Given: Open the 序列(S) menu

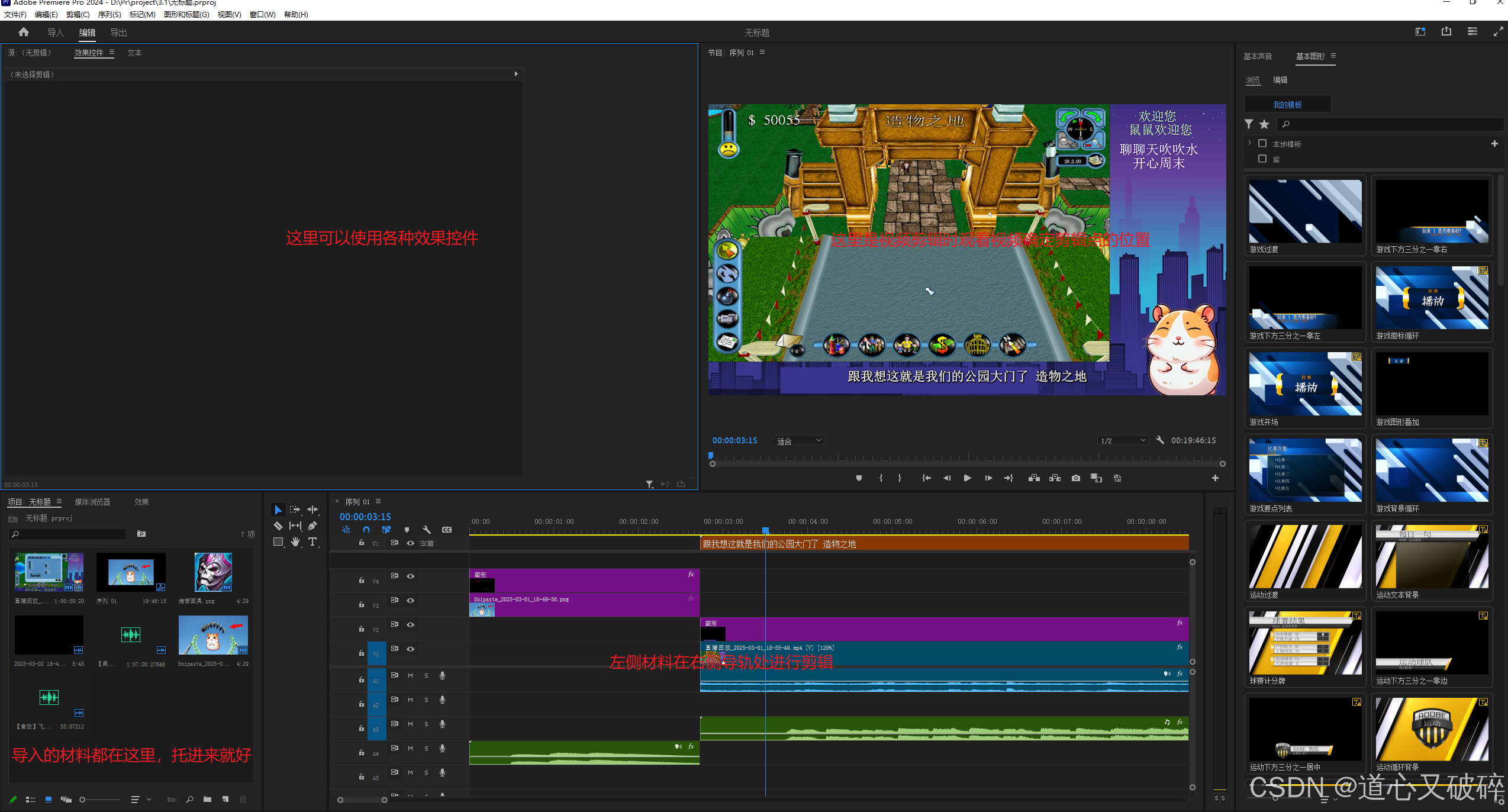Looking at the screenshot, I should click(109, 14).
